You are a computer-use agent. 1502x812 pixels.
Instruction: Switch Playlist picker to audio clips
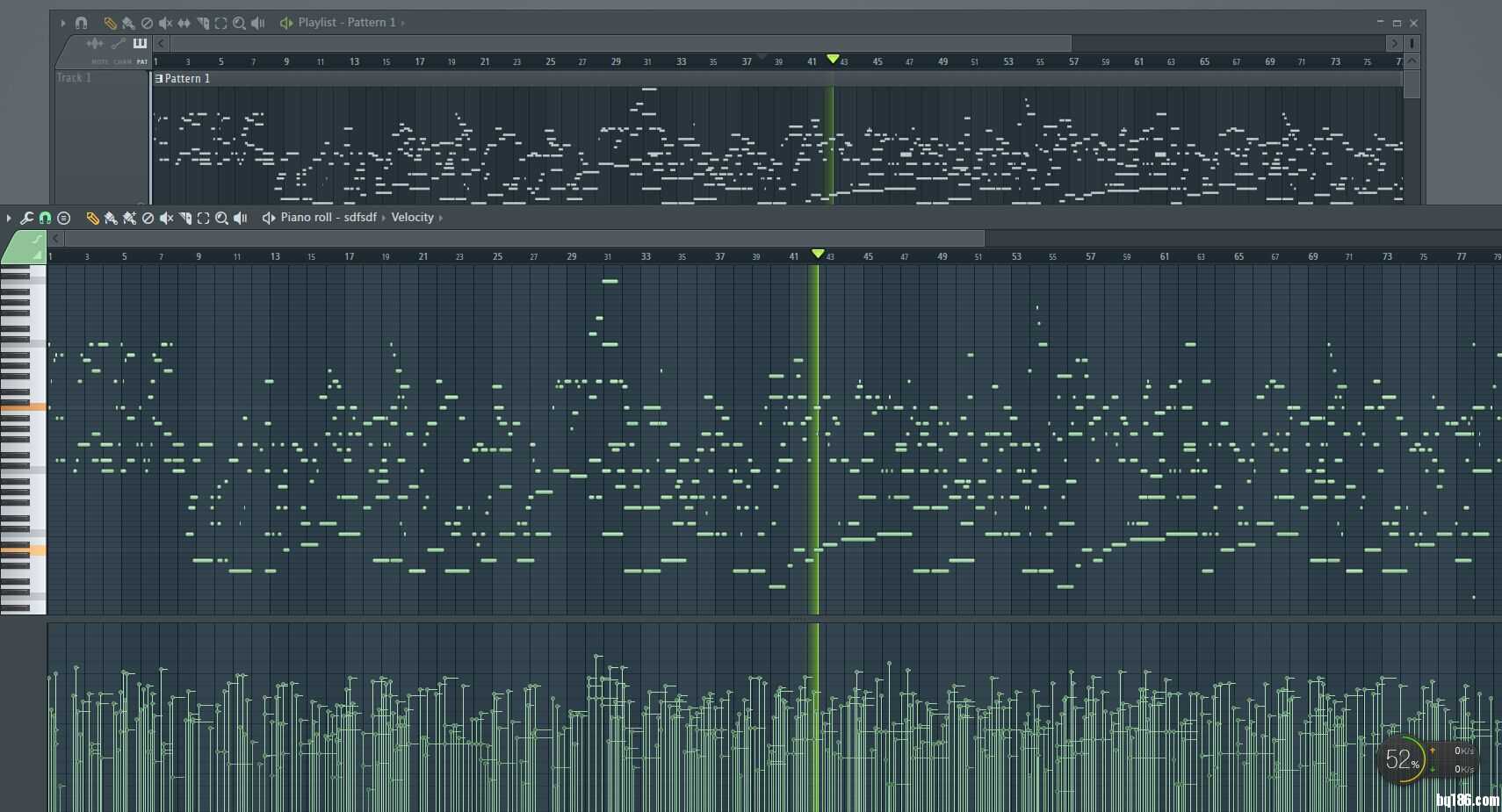coord(95,43)
